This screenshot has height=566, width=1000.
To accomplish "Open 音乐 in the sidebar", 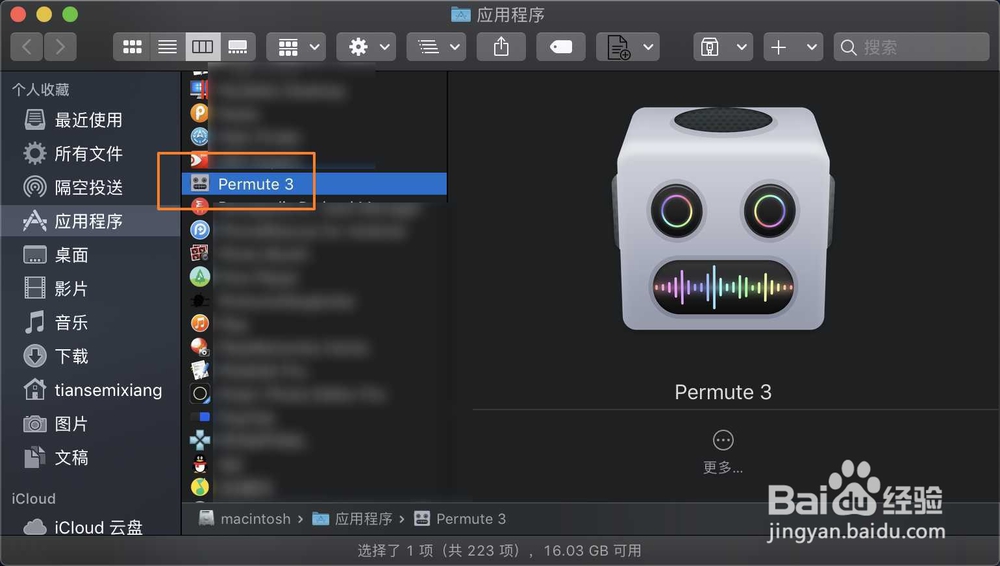I will [x=91, y=323].
